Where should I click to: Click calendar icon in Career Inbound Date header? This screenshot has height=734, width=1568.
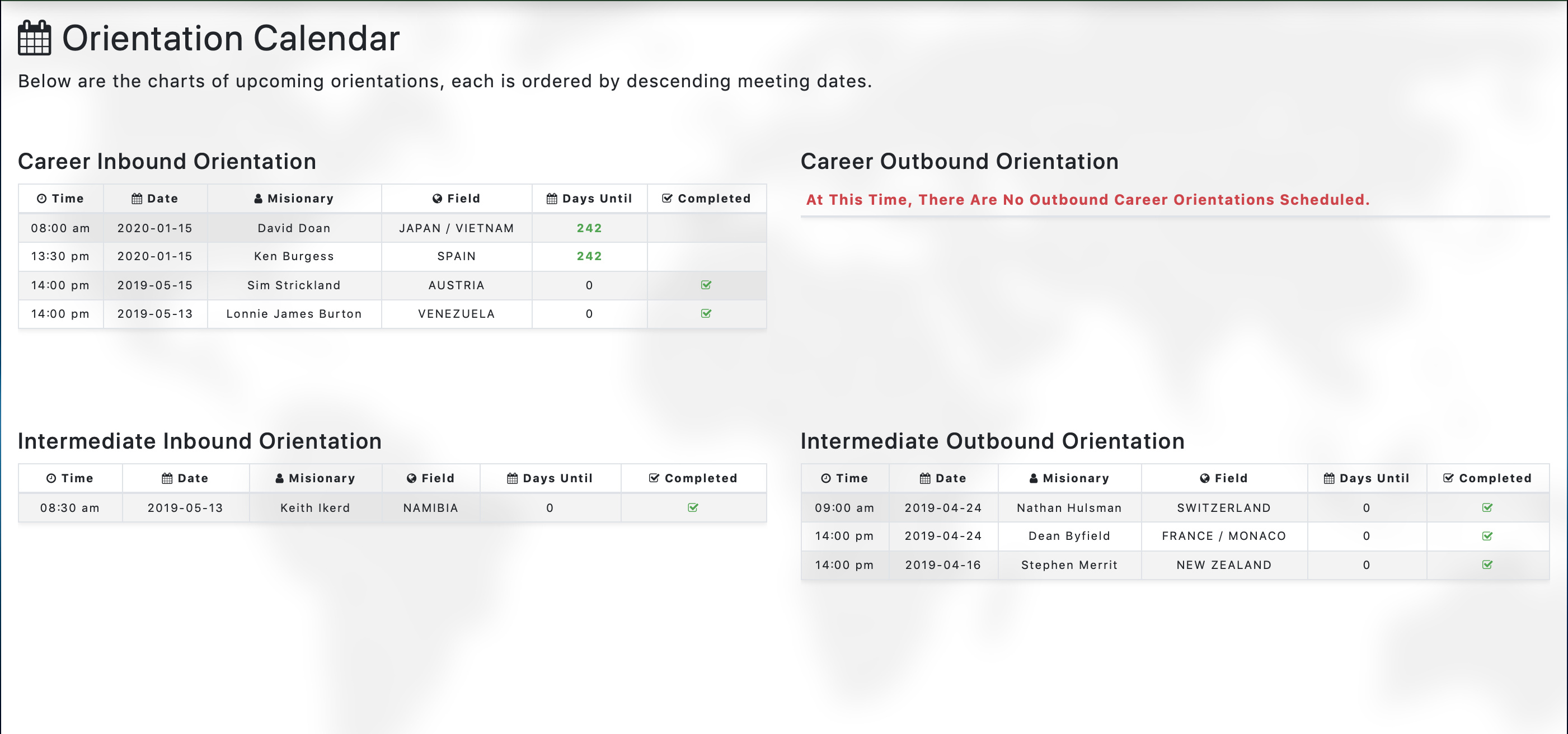click(x=137, y=199)
